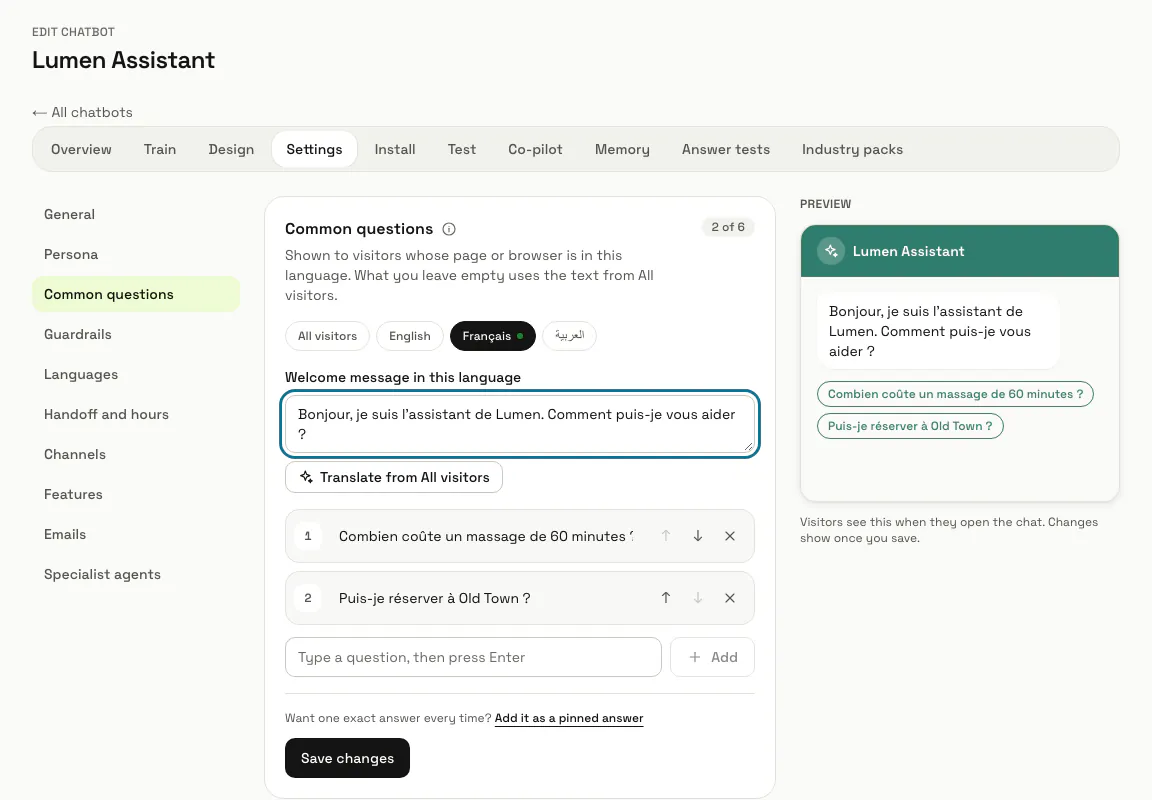Select the English language pill
Viewport: 1152px width, 800px height.
coord(410,336)
